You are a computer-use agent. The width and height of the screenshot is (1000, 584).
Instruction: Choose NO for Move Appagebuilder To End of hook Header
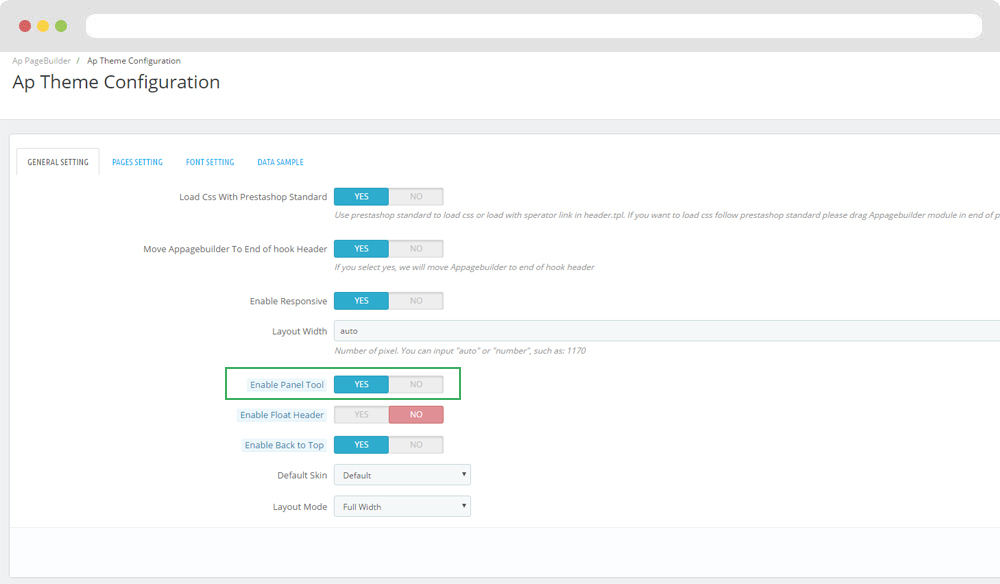click(416, 249)
